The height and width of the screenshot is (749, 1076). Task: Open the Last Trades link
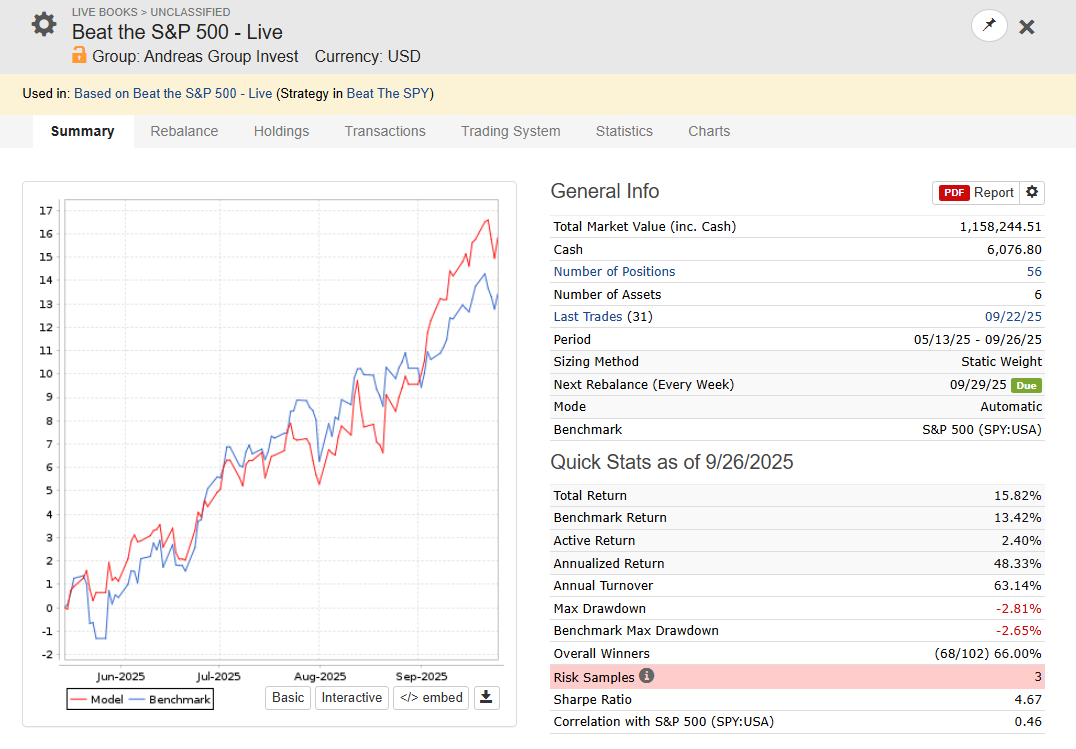[x=588, y=316]
